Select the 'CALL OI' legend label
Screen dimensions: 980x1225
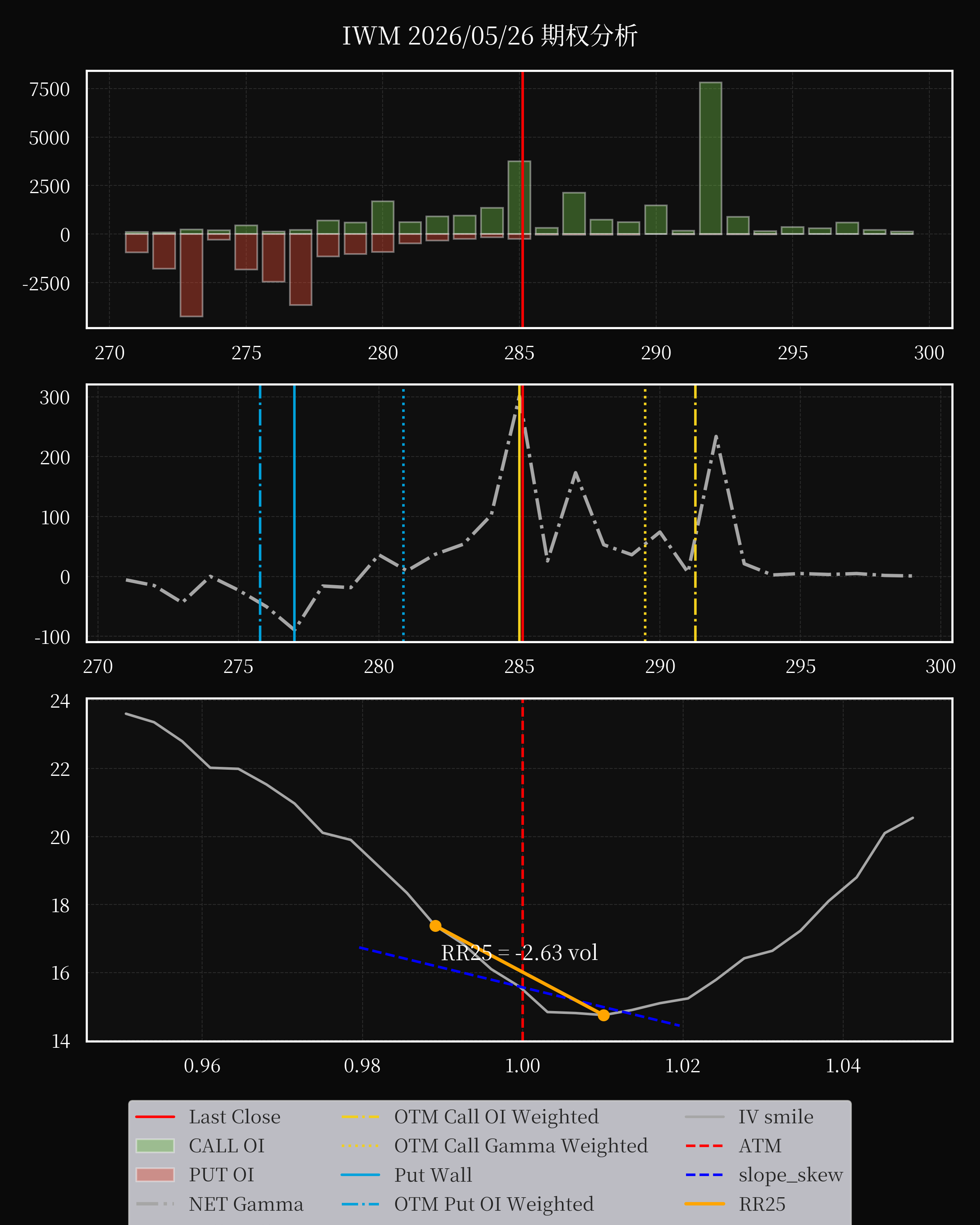(x=227, y=1146)
